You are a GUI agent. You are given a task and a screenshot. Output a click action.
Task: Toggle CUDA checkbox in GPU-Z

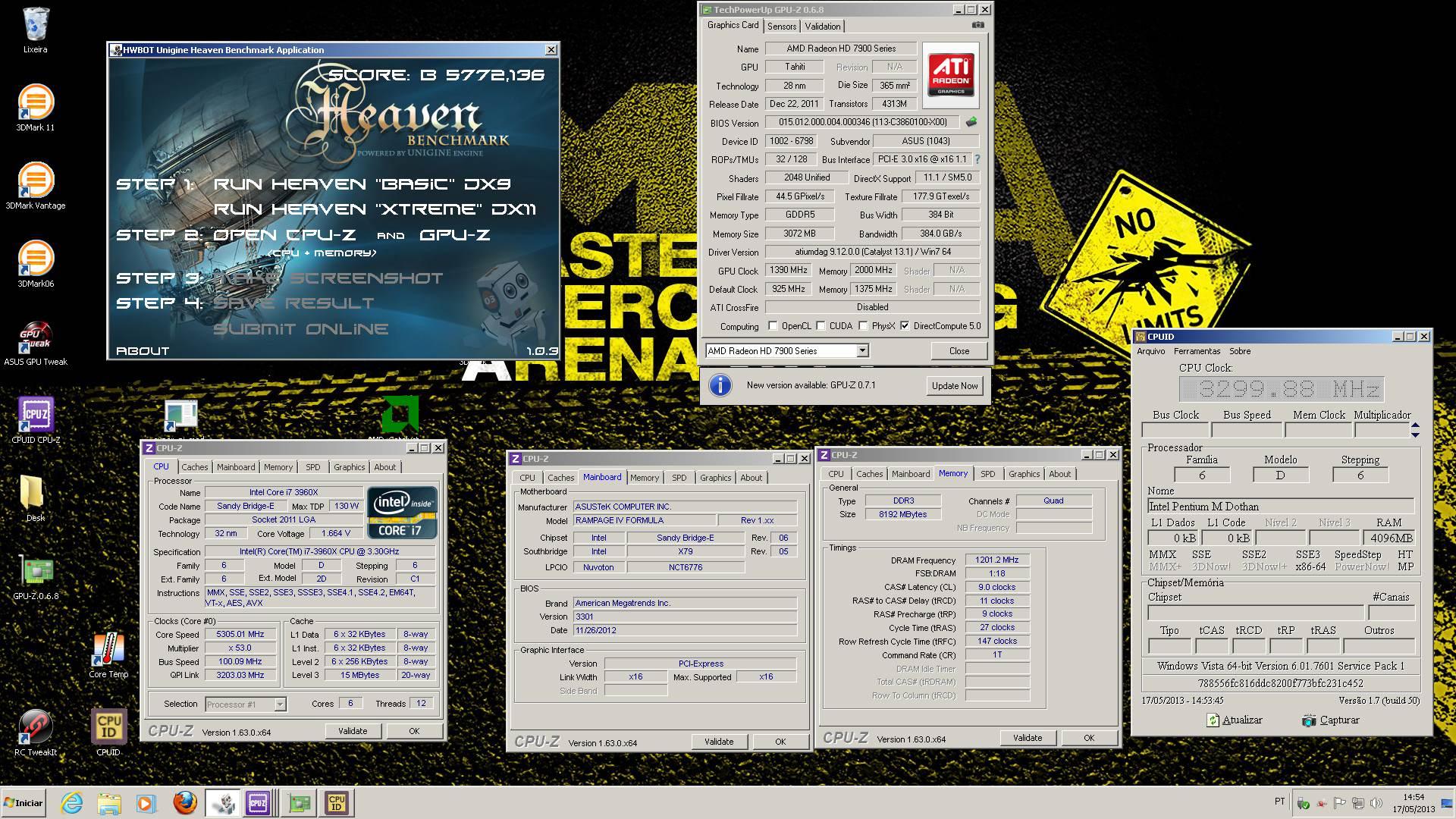pos(821,326)
